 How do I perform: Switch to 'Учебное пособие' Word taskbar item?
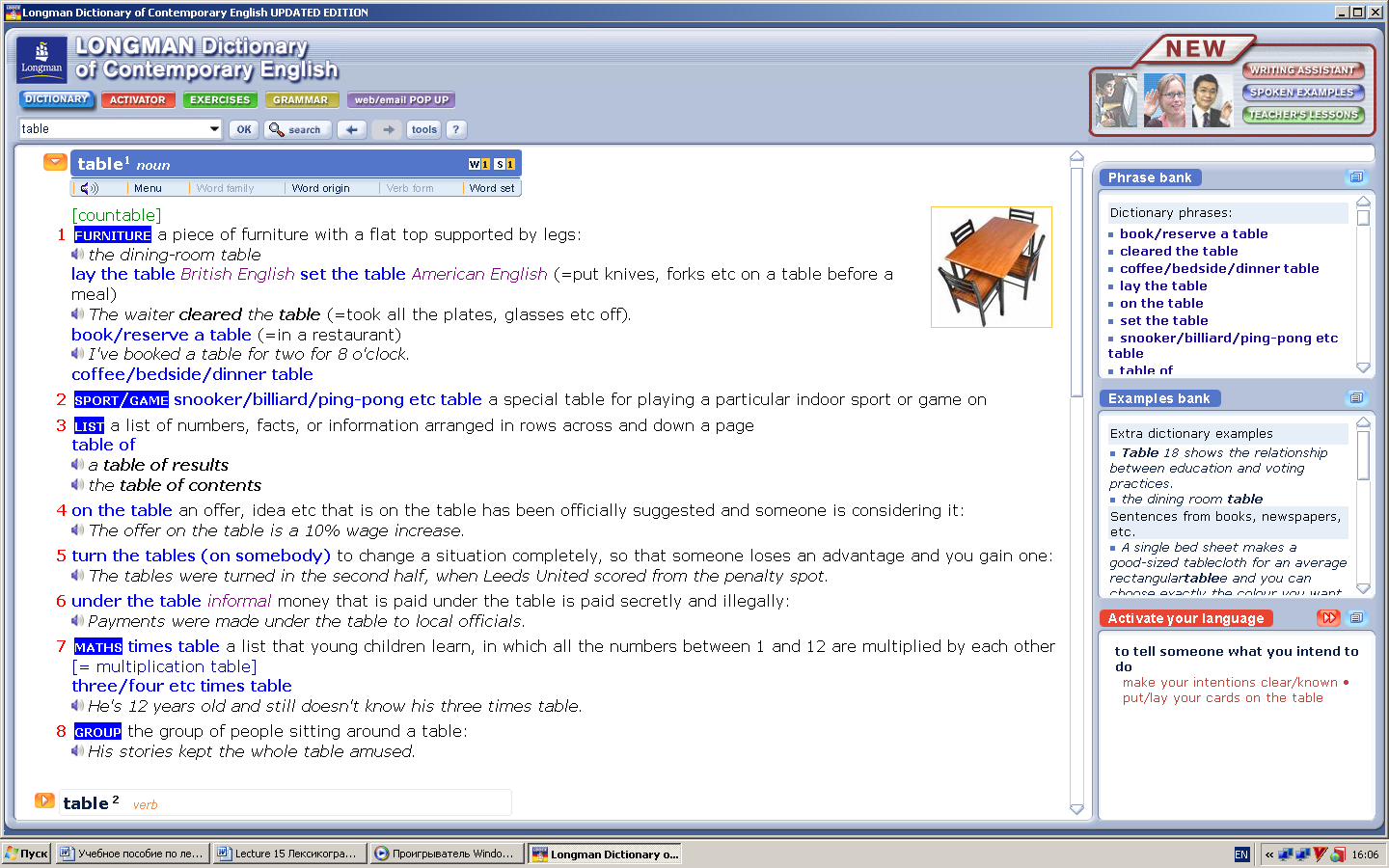132,854
